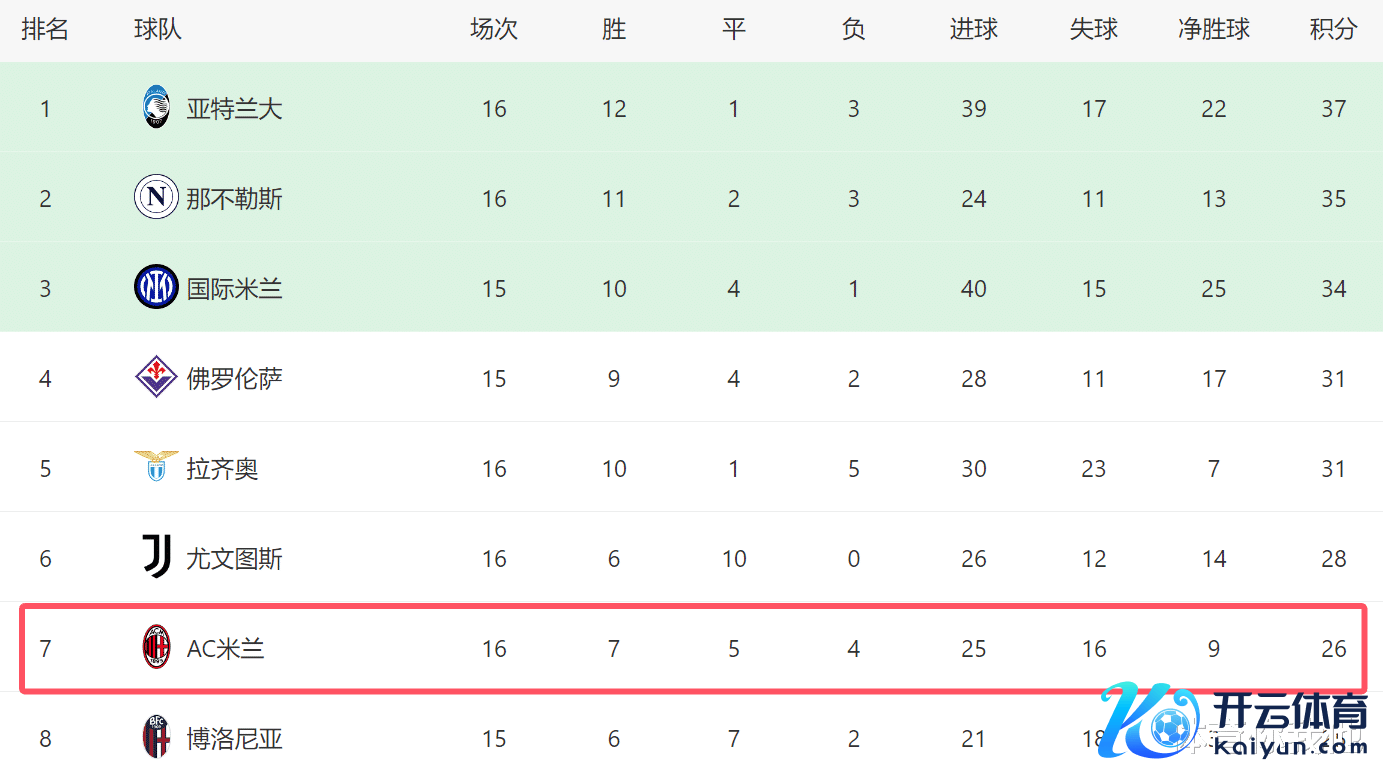Open the 尤文图斯 team link
Screen dimensions: 1383x780
coord(234,559)
